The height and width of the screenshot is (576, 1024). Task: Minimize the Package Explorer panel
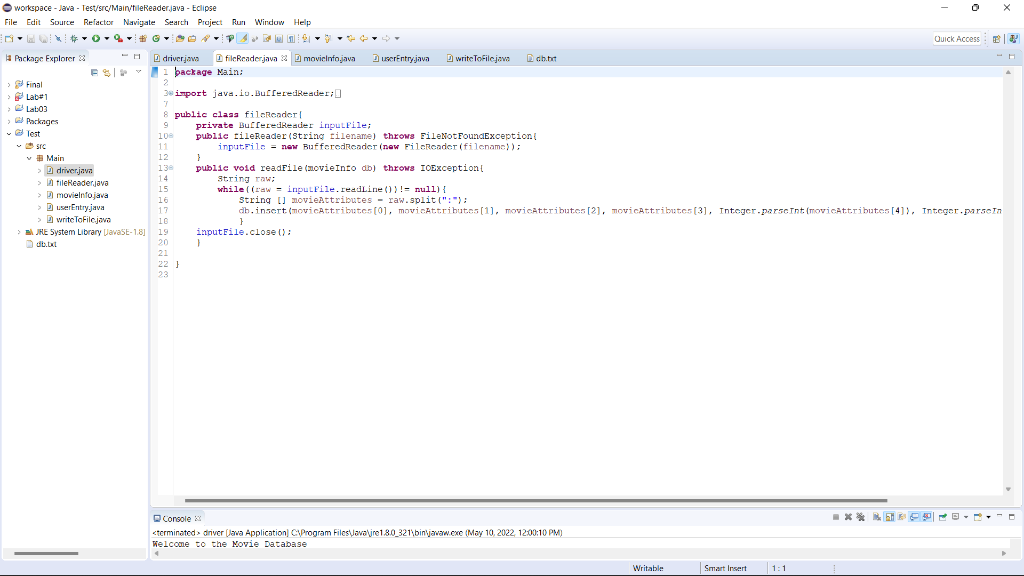pos(124,57)
